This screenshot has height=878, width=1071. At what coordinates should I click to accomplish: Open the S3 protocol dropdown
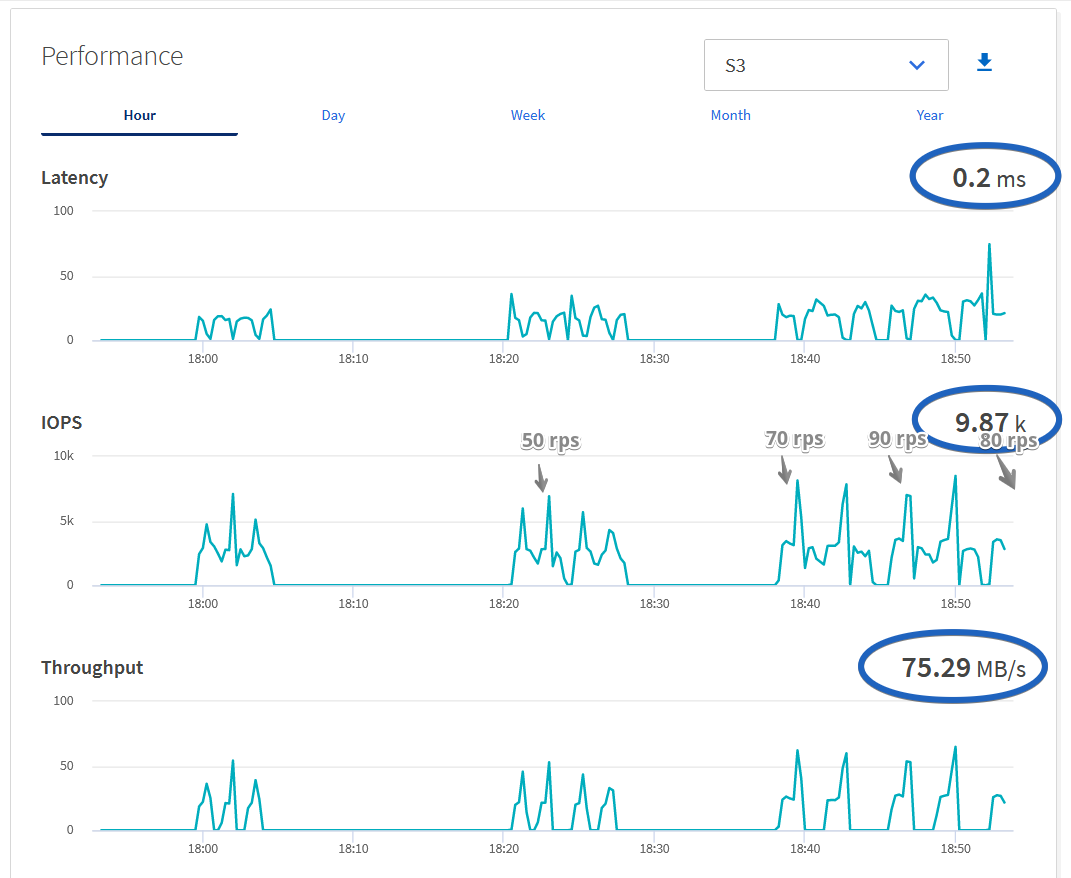(x=826, y=65)
